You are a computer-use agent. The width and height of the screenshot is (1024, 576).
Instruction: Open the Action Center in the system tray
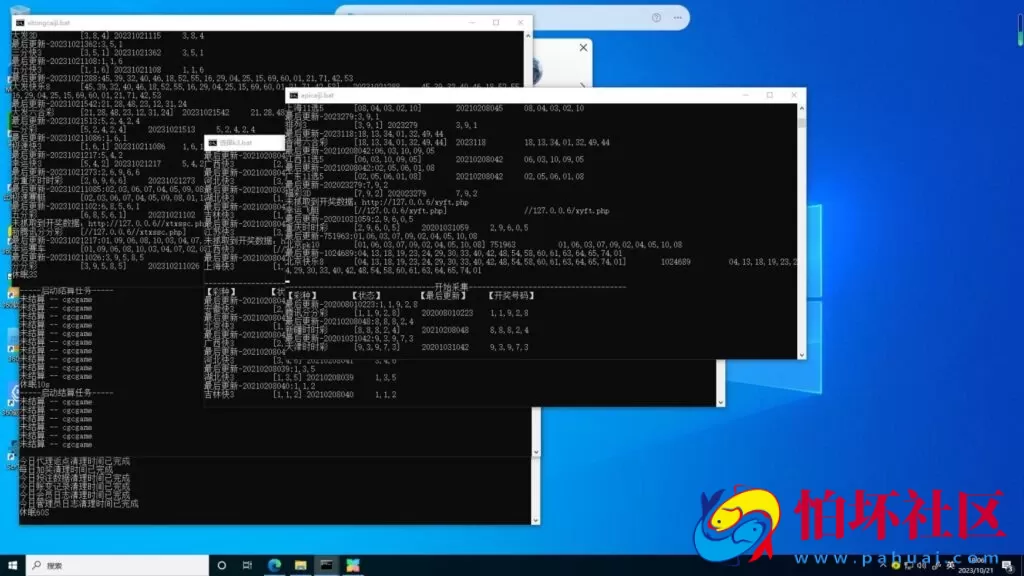pos(1007,566)
